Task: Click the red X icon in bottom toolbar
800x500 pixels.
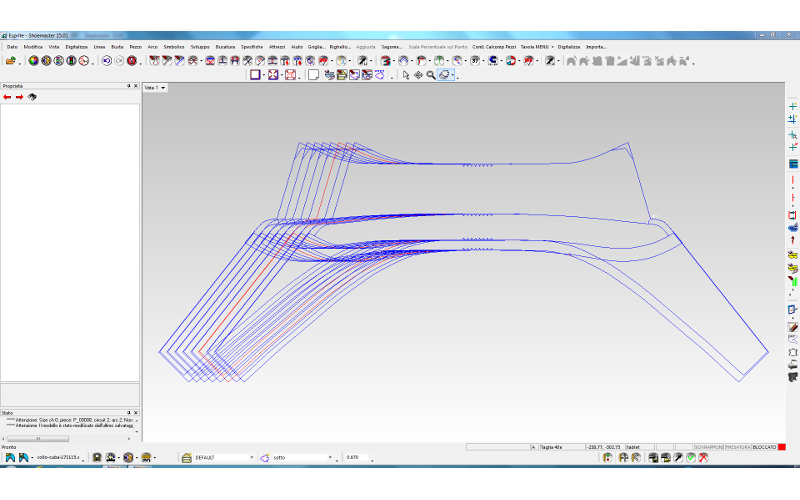Action: coord(703,457)
